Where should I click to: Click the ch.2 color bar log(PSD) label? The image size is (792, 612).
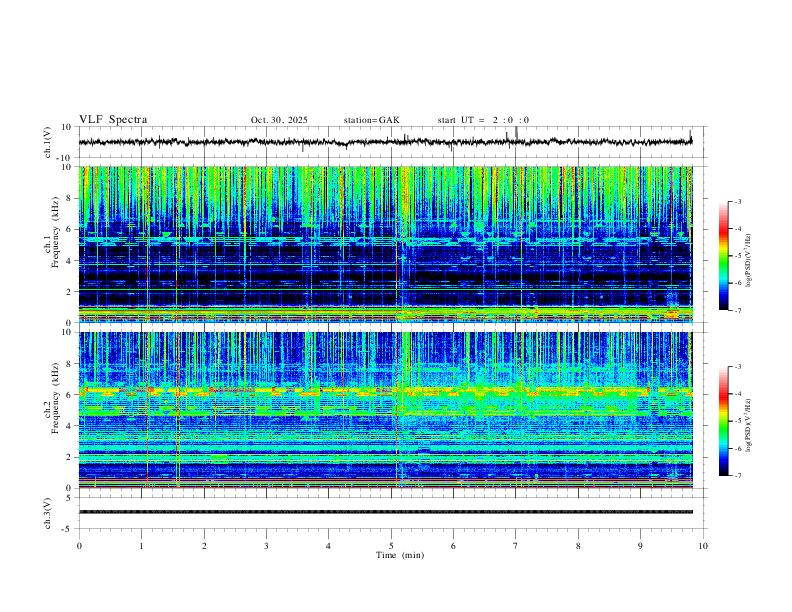pyautogui.click(x=748, y=425)
